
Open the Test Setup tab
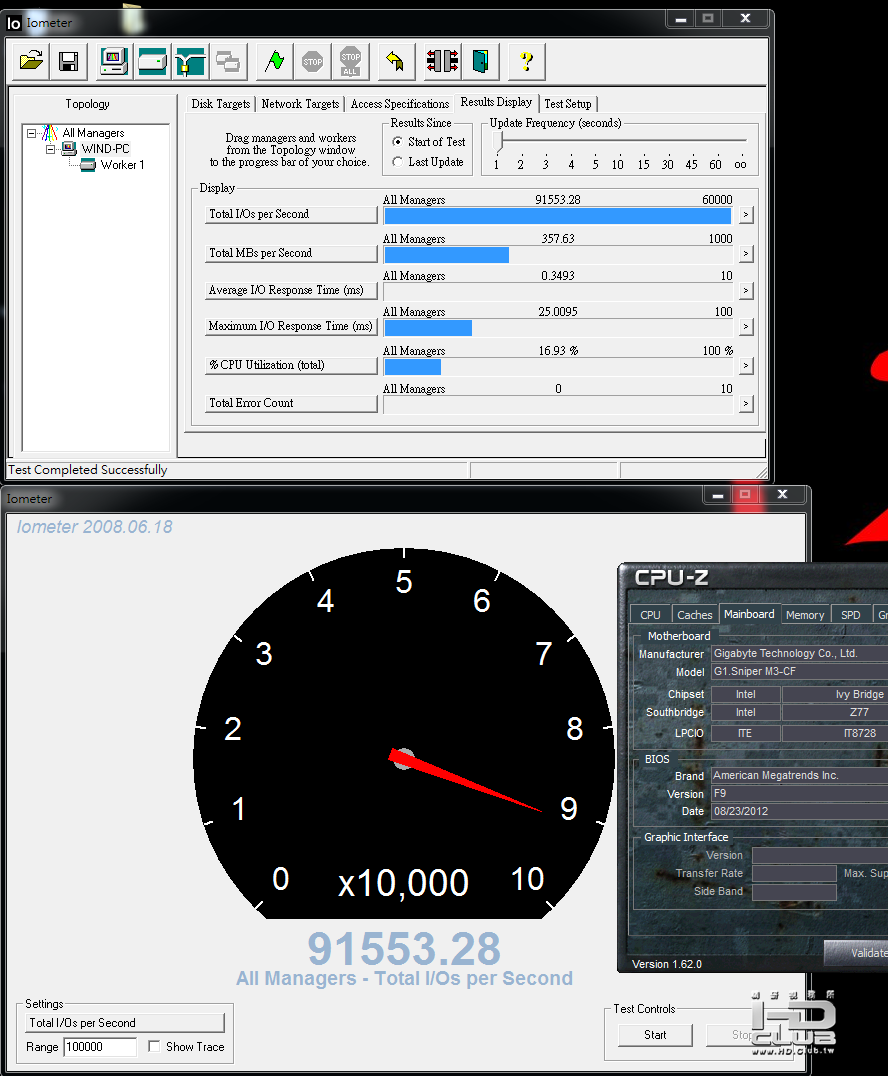coord(568,104)
